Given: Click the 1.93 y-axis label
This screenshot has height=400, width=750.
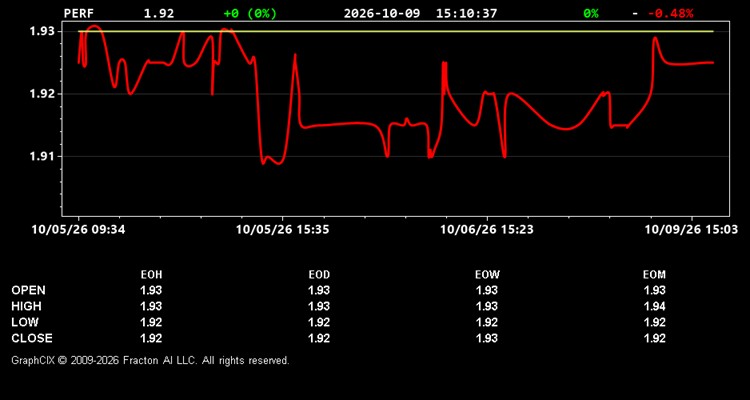Looking at the screenshot, I should 43,31.
